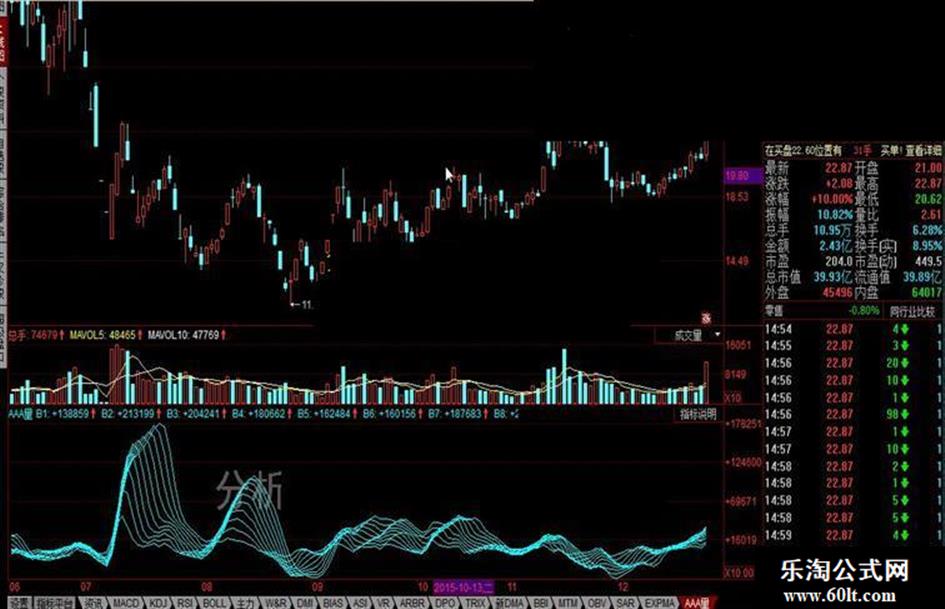Click the MAVOL10: 47769 value label
This screenshot has width=945, height=609.
(x=186, y=335)
